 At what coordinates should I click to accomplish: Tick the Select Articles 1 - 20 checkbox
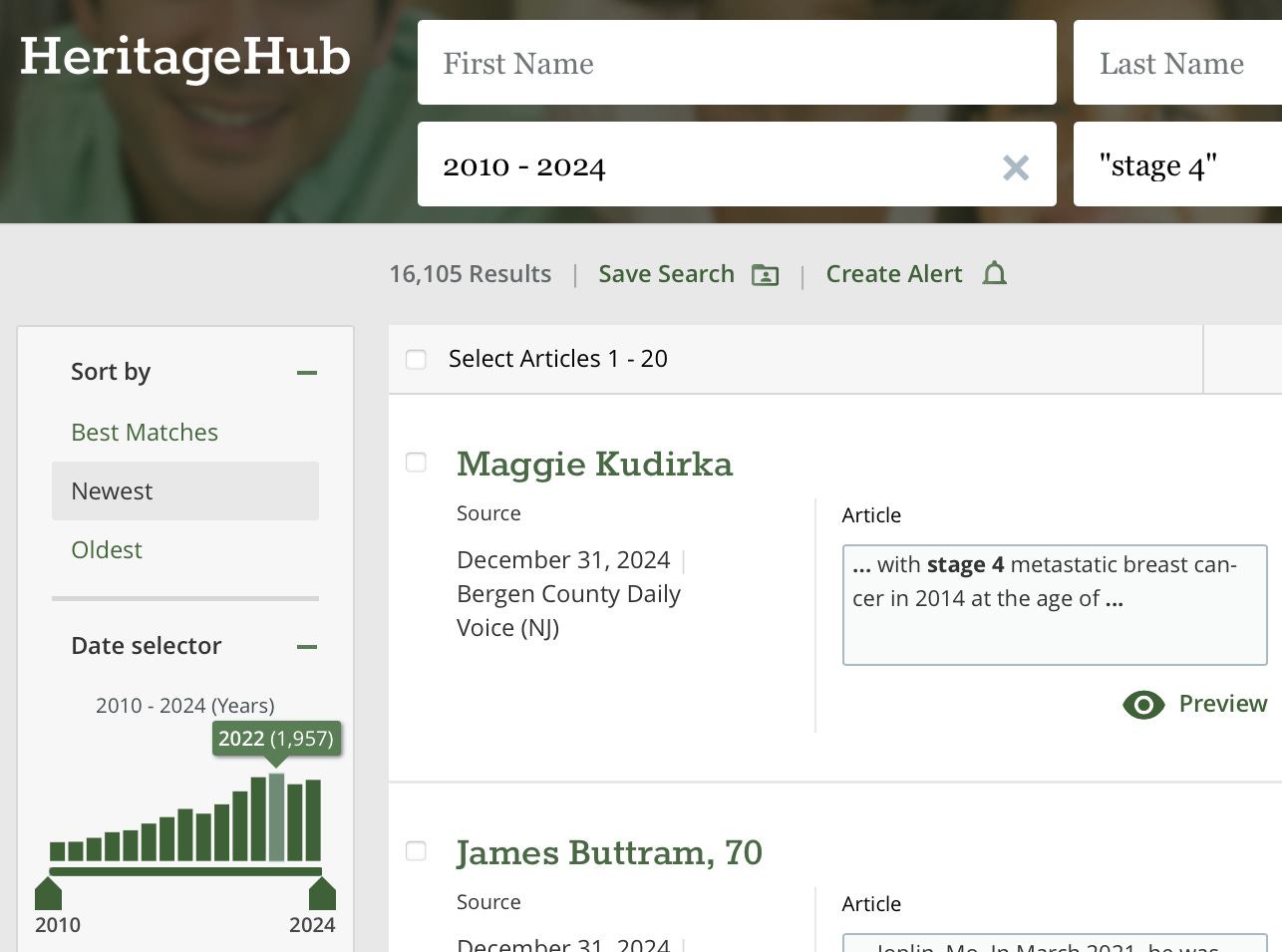417,359
